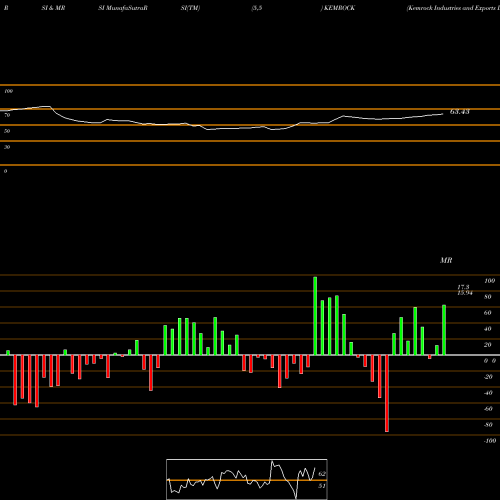Image resolution: width=500 pixels, height=500 pixels.
Task: Click the 70 level label on RSI axis
Action: pyautogui.click(x=7, y=115)
